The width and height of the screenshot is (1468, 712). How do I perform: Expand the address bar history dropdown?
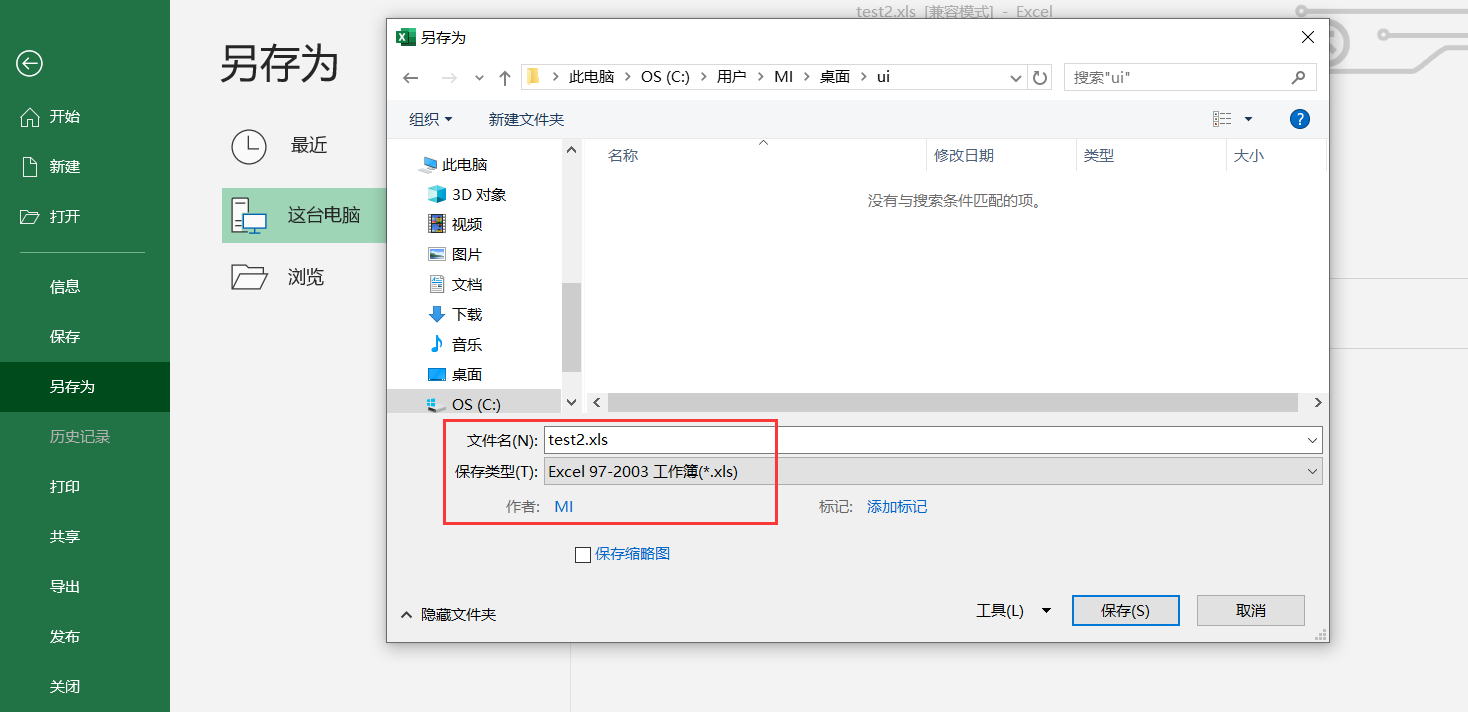pyautogui.click(x=1015, y=77)
